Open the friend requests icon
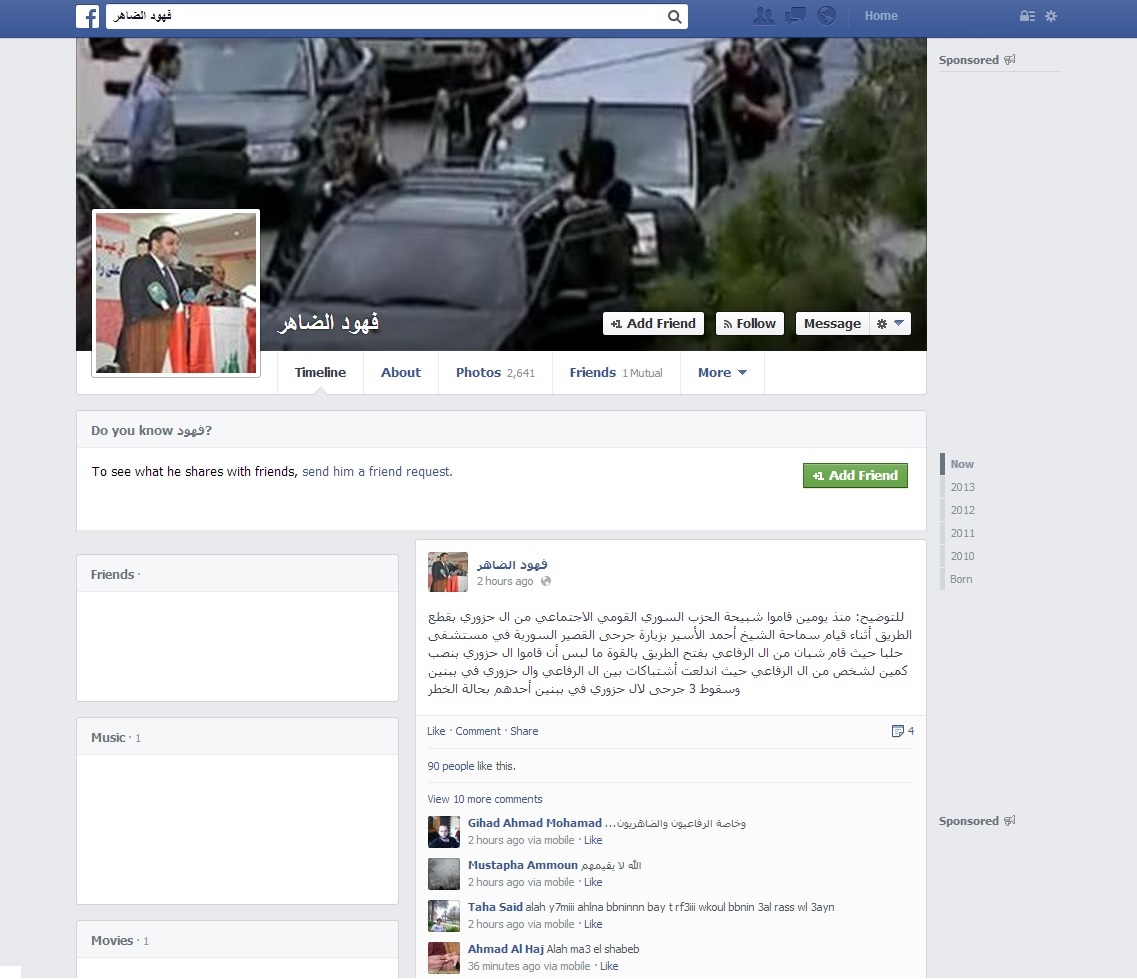Screen dimensions: 1137x979 point(764,16)
